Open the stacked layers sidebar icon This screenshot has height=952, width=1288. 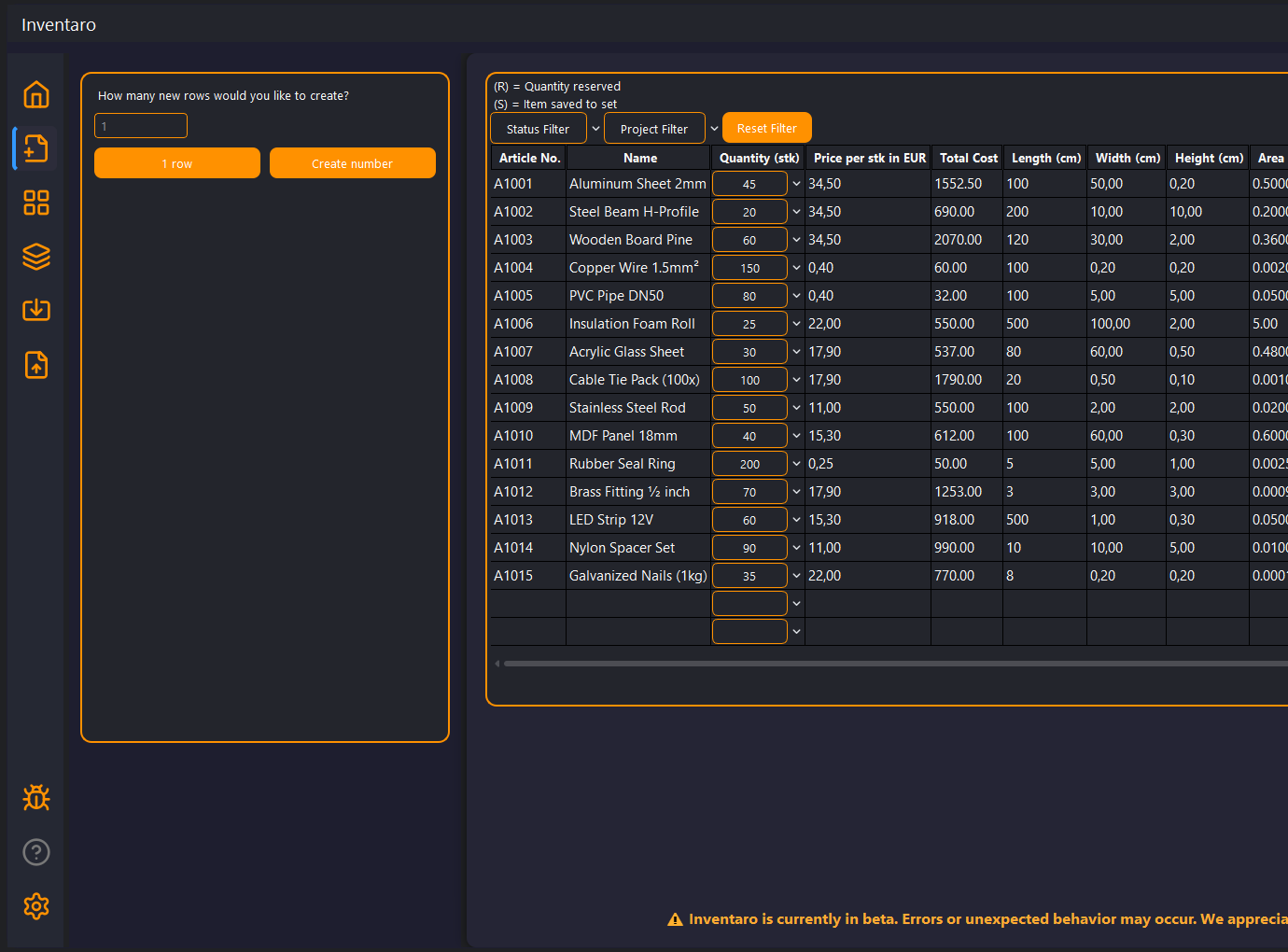pos(36,257)
